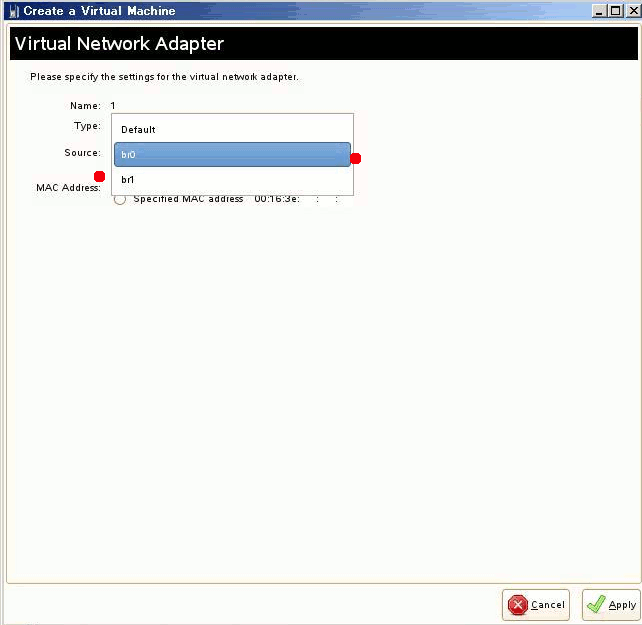The width and height of the screenshot is (642, 625).
Task: Close the Create a Virtual Machine window
Action: (x=633, y=11)
